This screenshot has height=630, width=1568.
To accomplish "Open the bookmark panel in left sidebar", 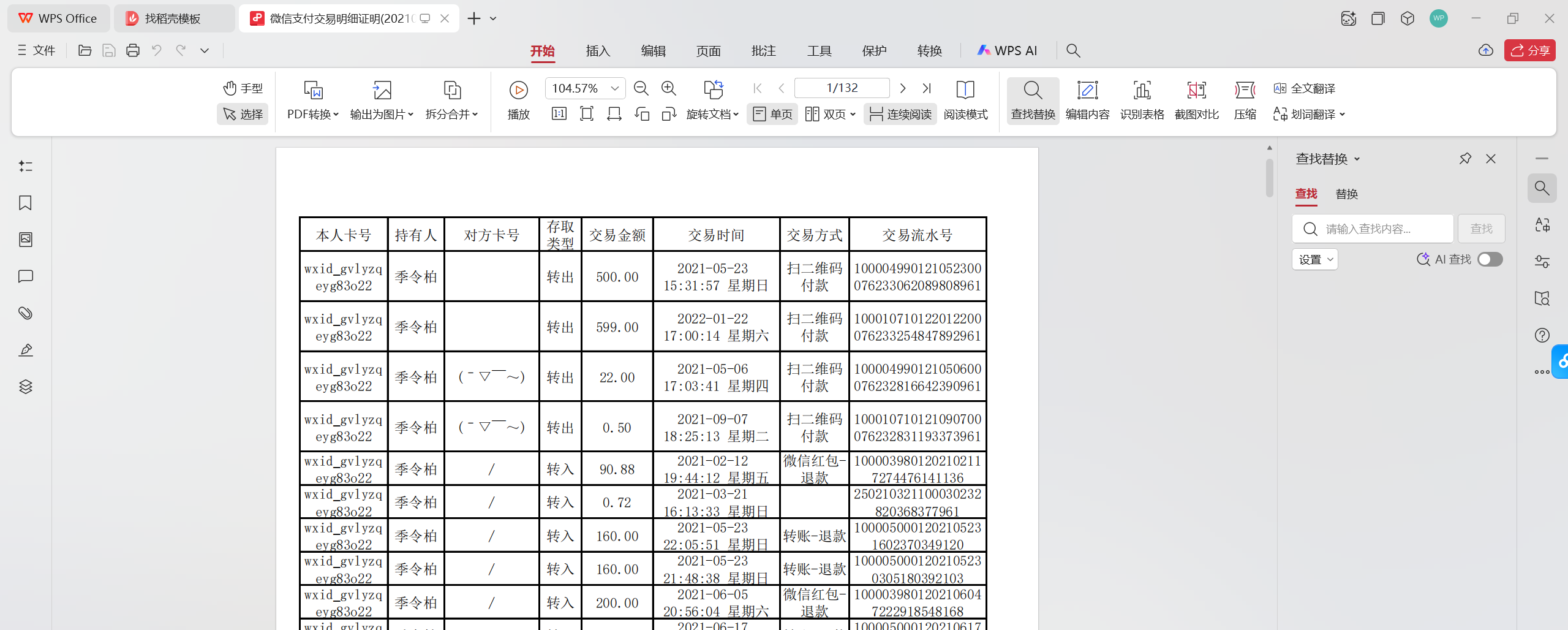I will (x=25, y=203).
